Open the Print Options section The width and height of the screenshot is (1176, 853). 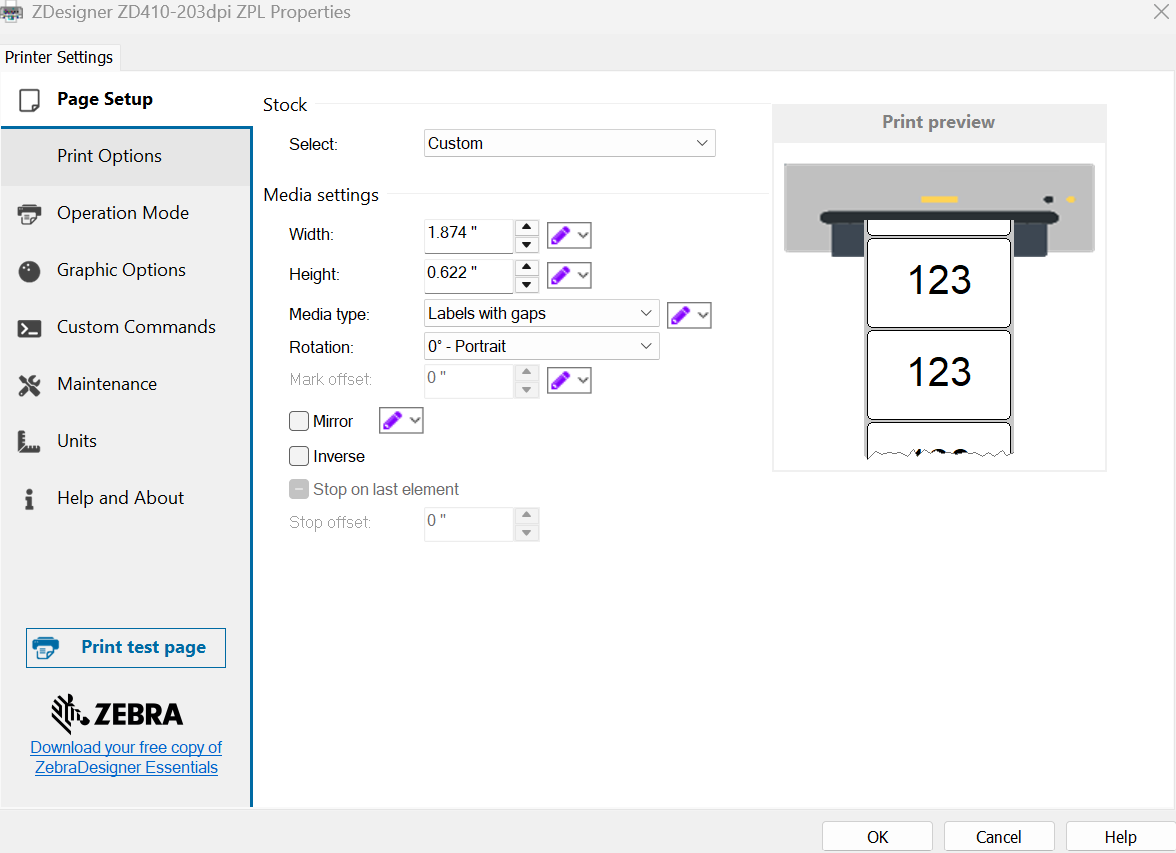126,156
